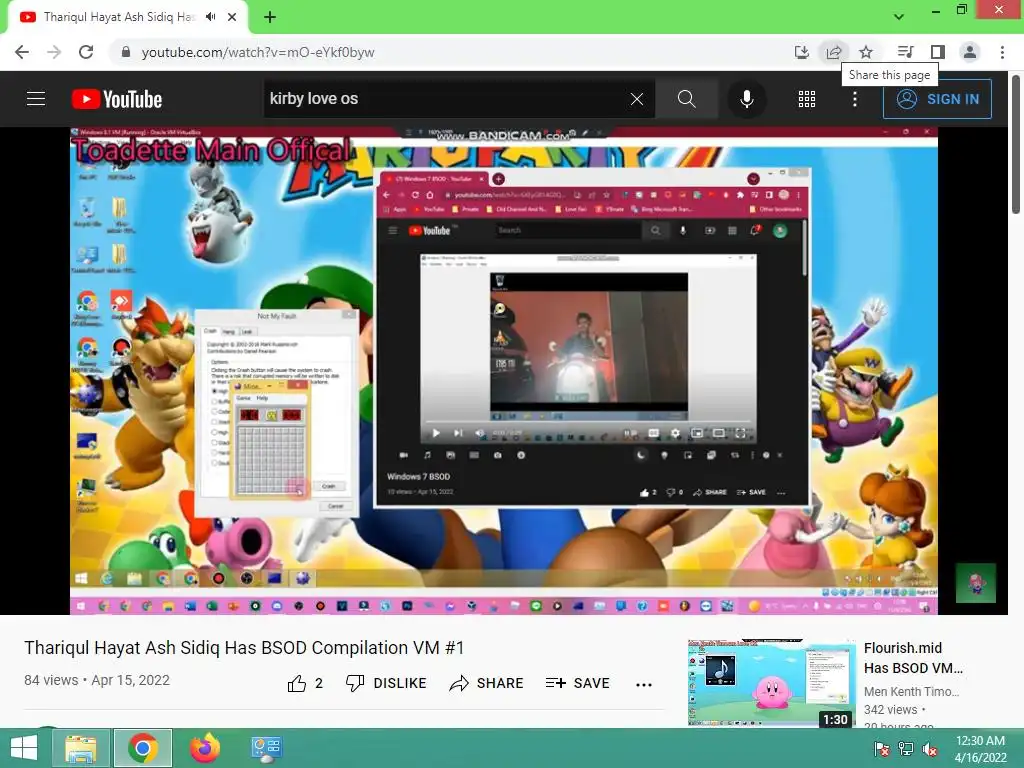
Task: Open a new browser tab
Action: (x=270, y=17)
